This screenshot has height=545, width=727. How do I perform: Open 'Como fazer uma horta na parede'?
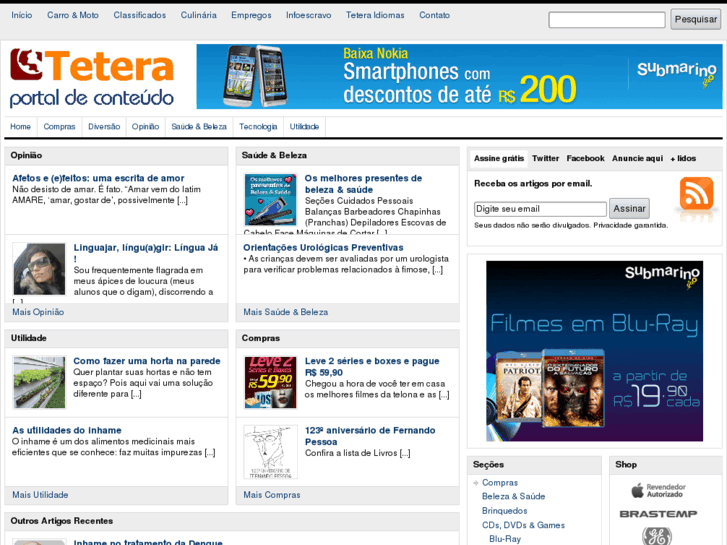pyautogui.click(x=147, y=361)
